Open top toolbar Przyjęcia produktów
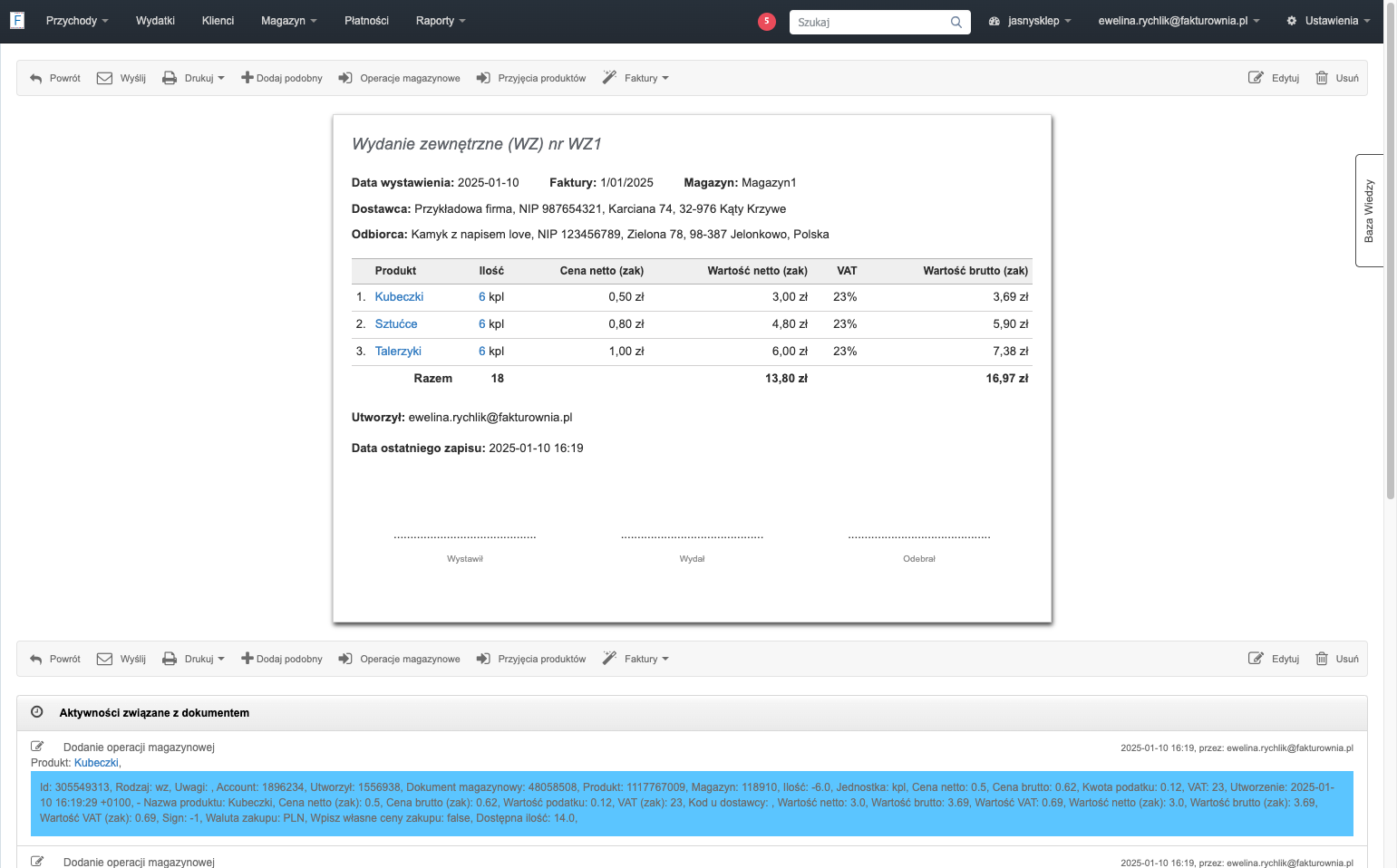Screen dimensions: 1397x868 click(531, 78)
